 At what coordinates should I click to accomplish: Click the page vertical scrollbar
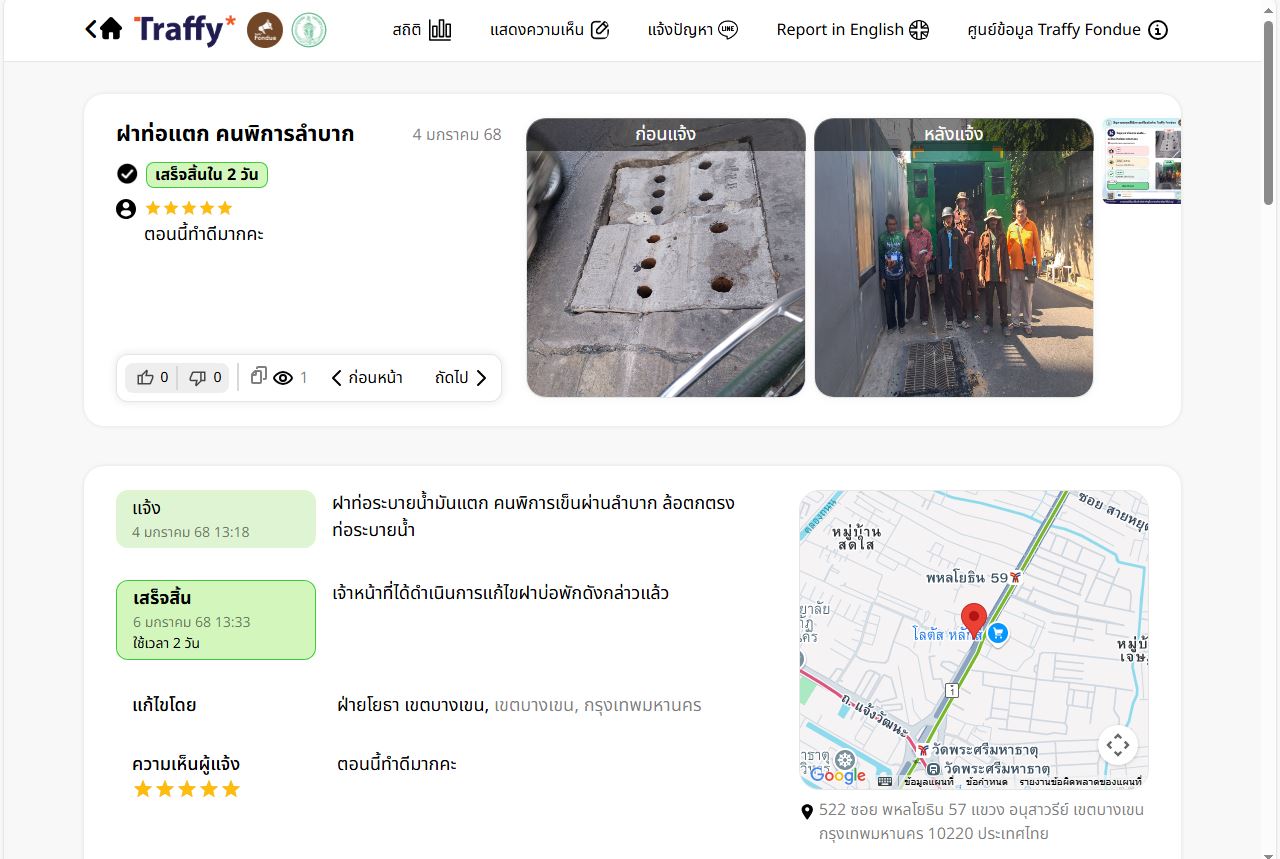click(1269, 110)
